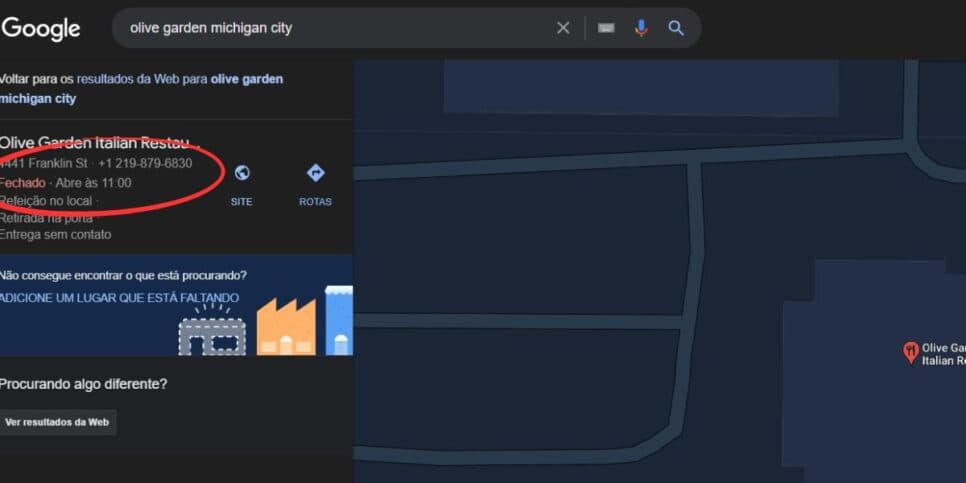Click the "Abre às 11:00" opening hours

(94, 183)
